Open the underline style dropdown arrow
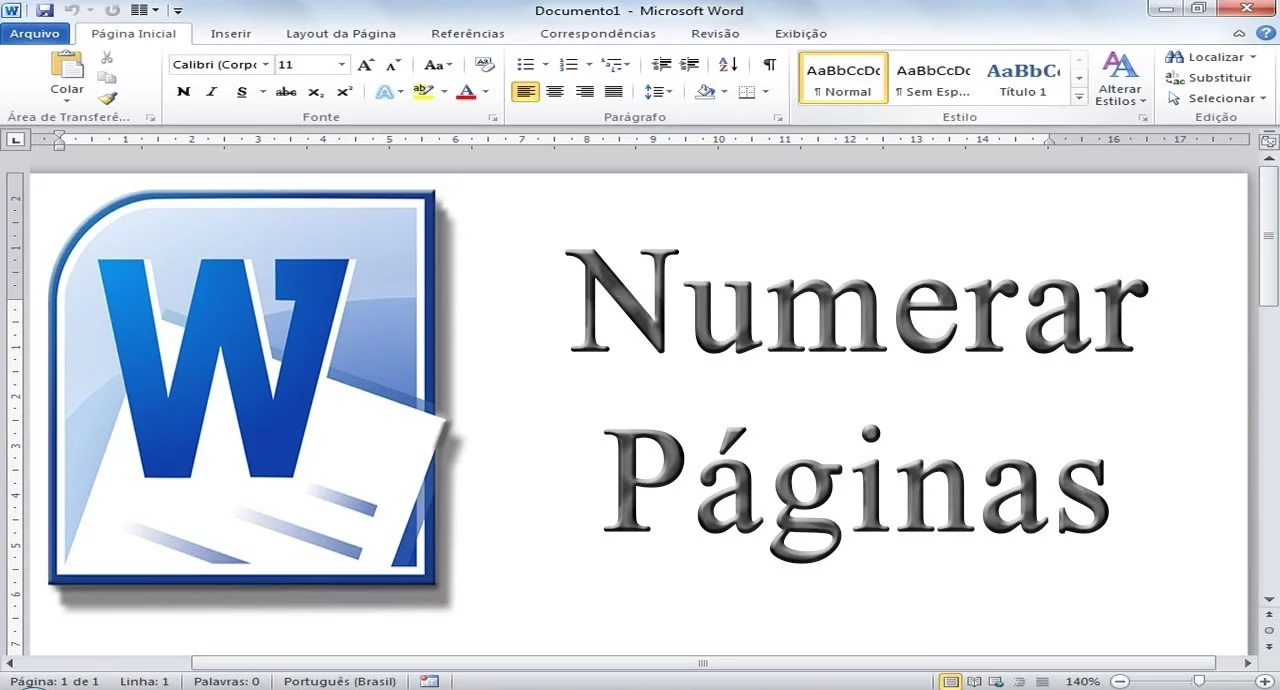This screenshot has width=1280, height=690. click(262, 92)
